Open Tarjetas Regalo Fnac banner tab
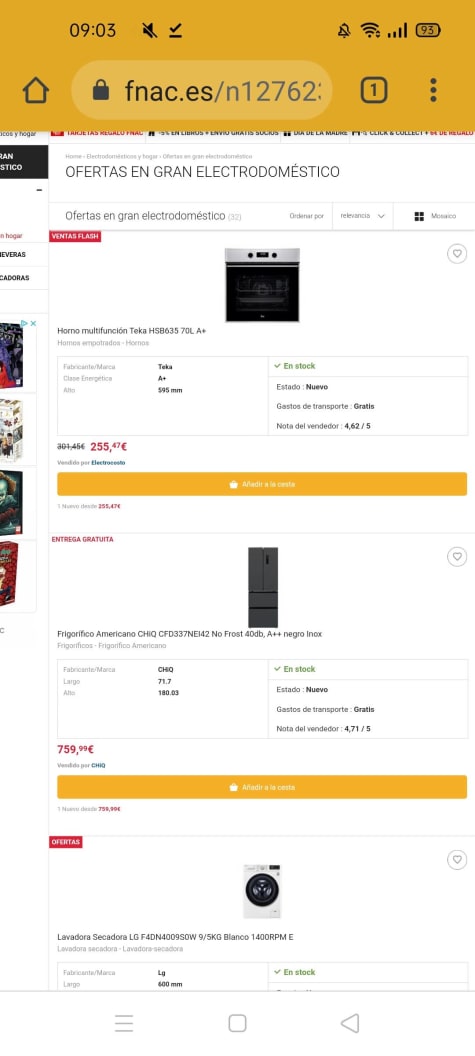 [98, 133]
